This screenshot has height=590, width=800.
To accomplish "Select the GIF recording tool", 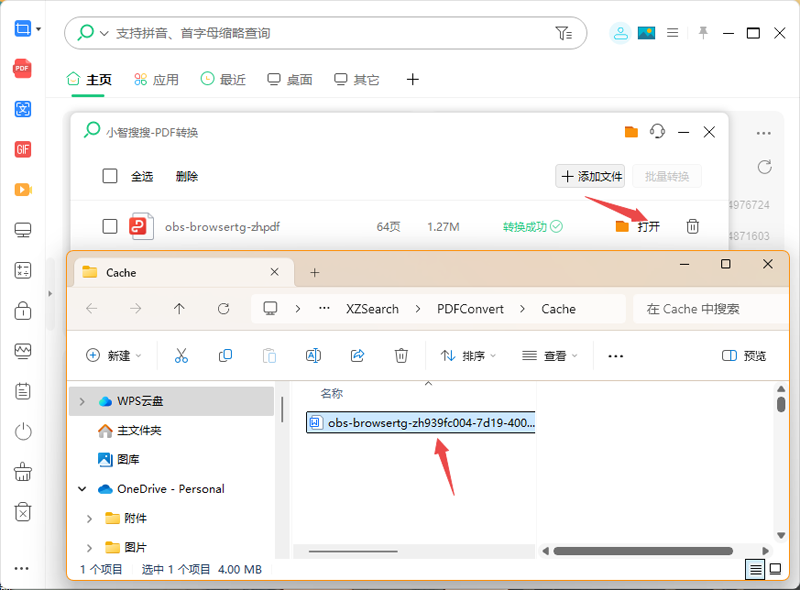I will (21, 148).
